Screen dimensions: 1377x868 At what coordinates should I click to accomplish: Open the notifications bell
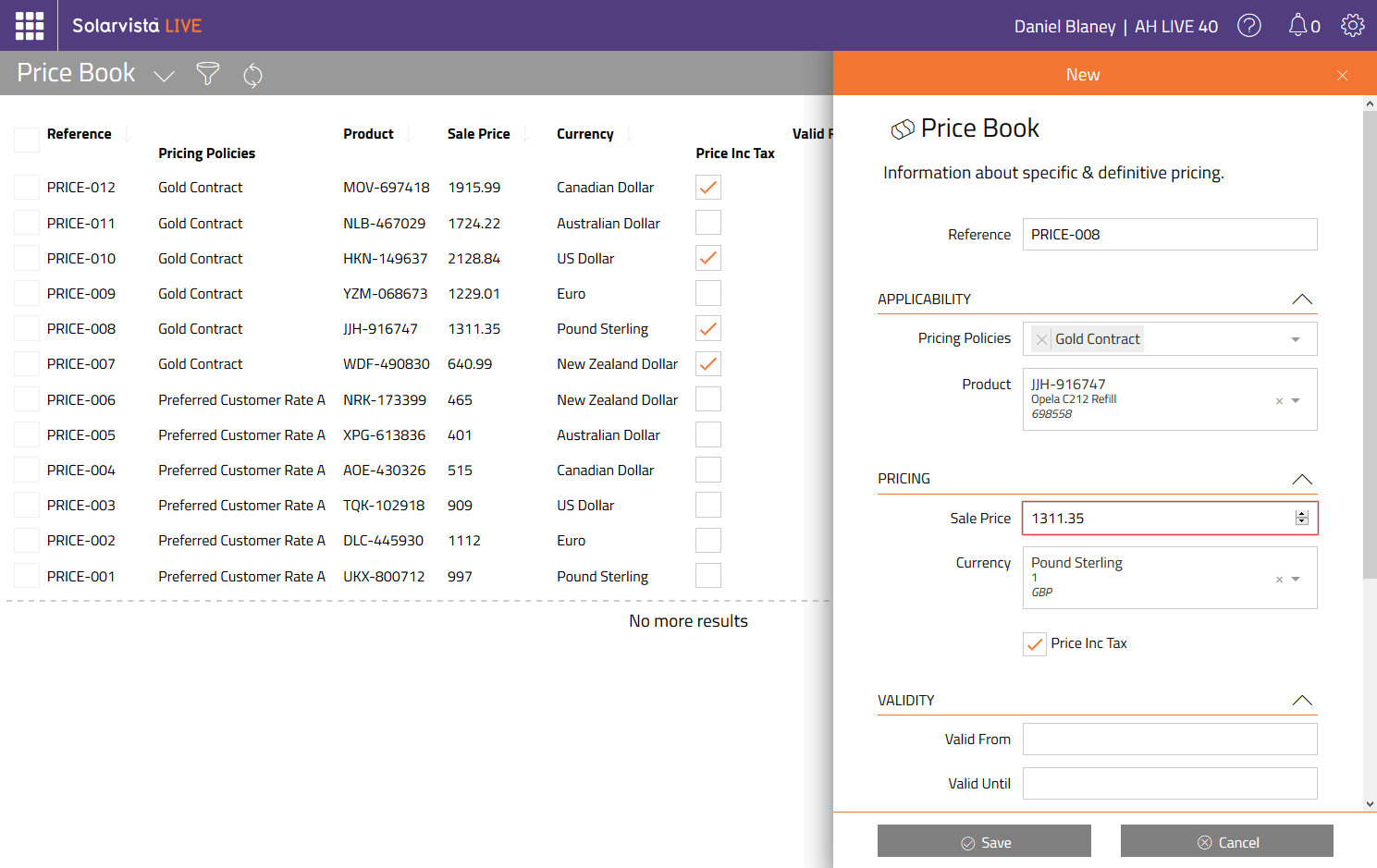[1298, 26]
